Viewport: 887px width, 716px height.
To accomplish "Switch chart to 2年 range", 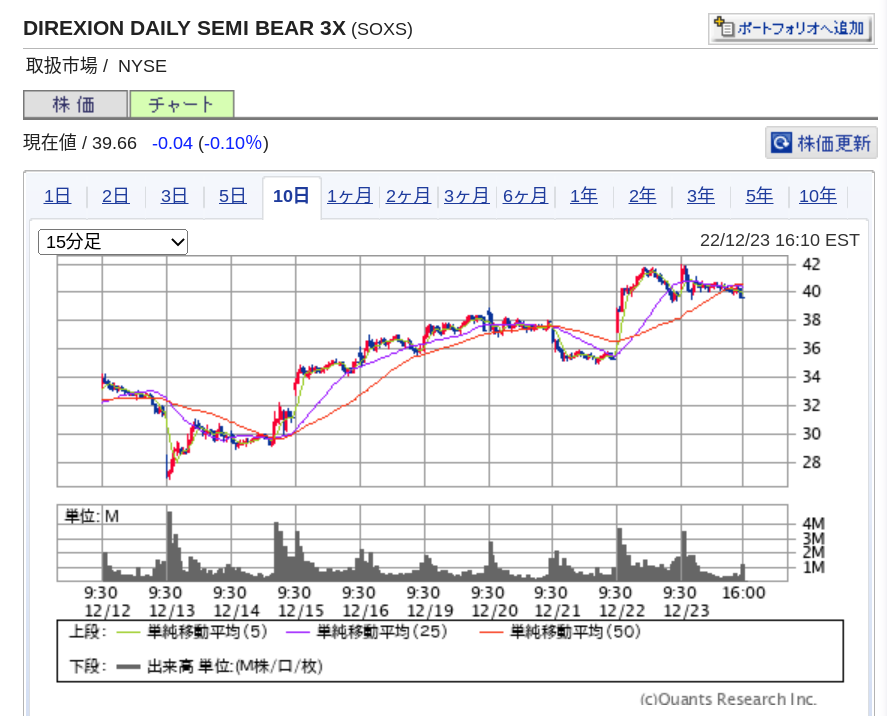I will click(642, 196).
